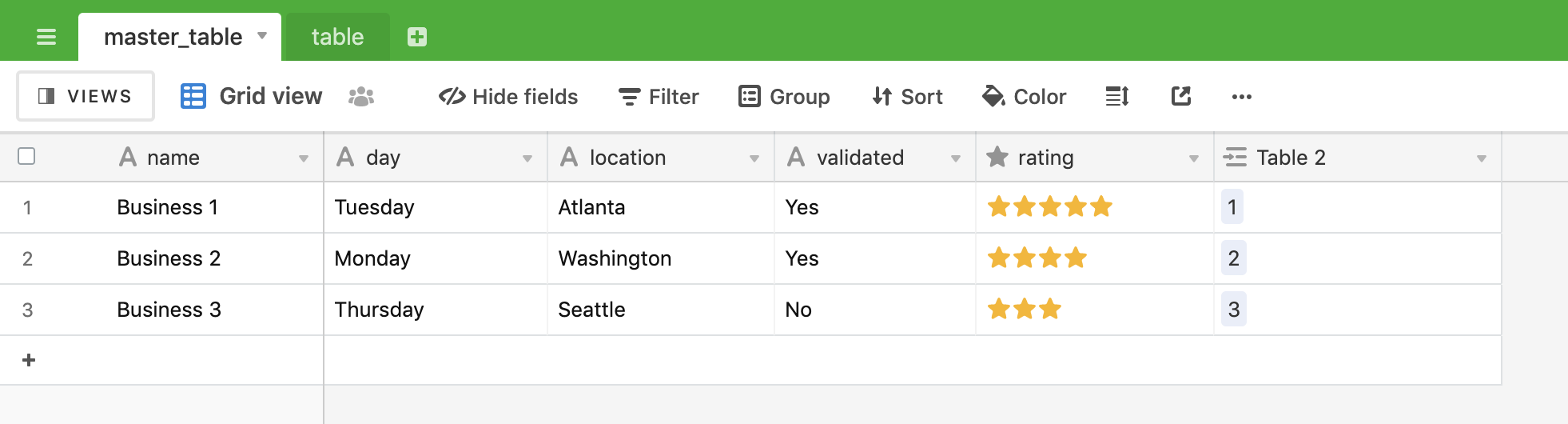1568x424 pixels.
Task: Select the validated cell for Business 1
Action: click(875, 207)
